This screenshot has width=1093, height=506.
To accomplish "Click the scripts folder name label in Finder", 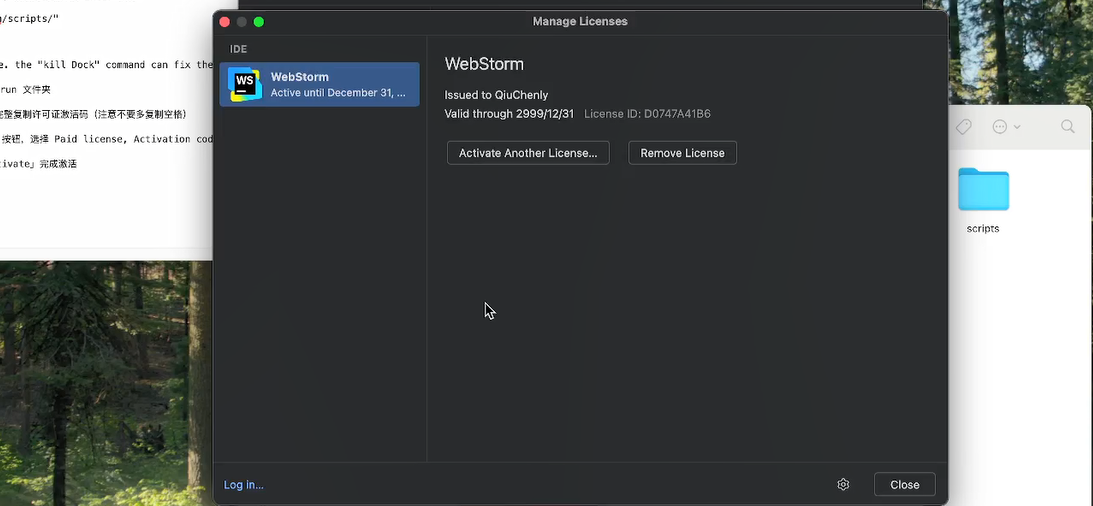I will (x=983, y=229).
